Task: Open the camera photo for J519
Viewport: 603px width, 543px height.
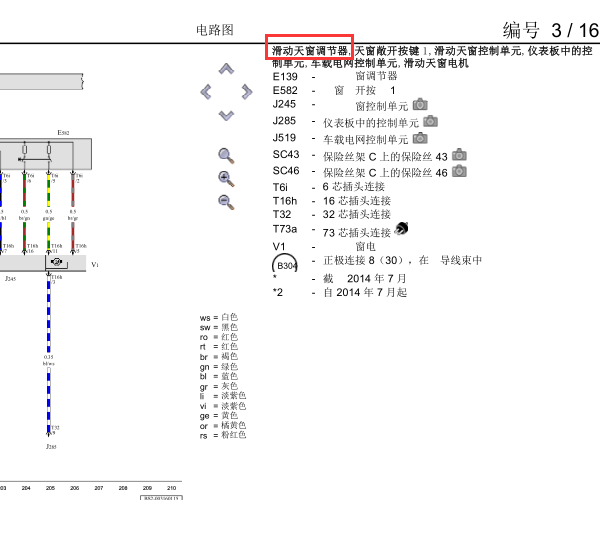Action: [x=420, y=138]
